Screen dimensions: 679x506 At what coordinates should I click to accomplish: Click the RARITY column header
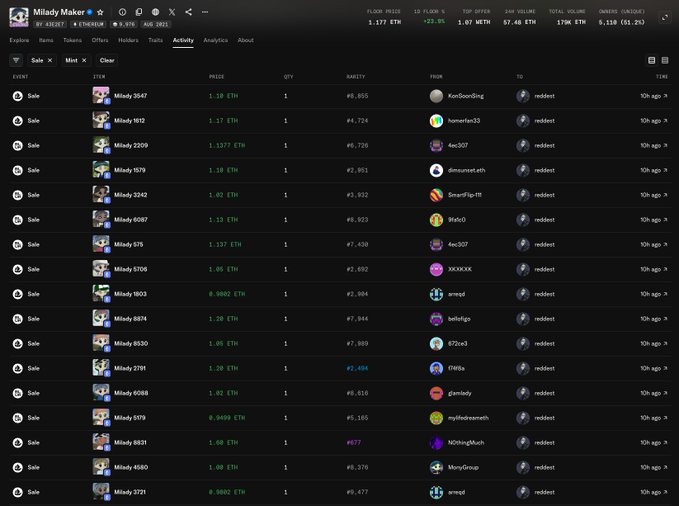point(356,77)
